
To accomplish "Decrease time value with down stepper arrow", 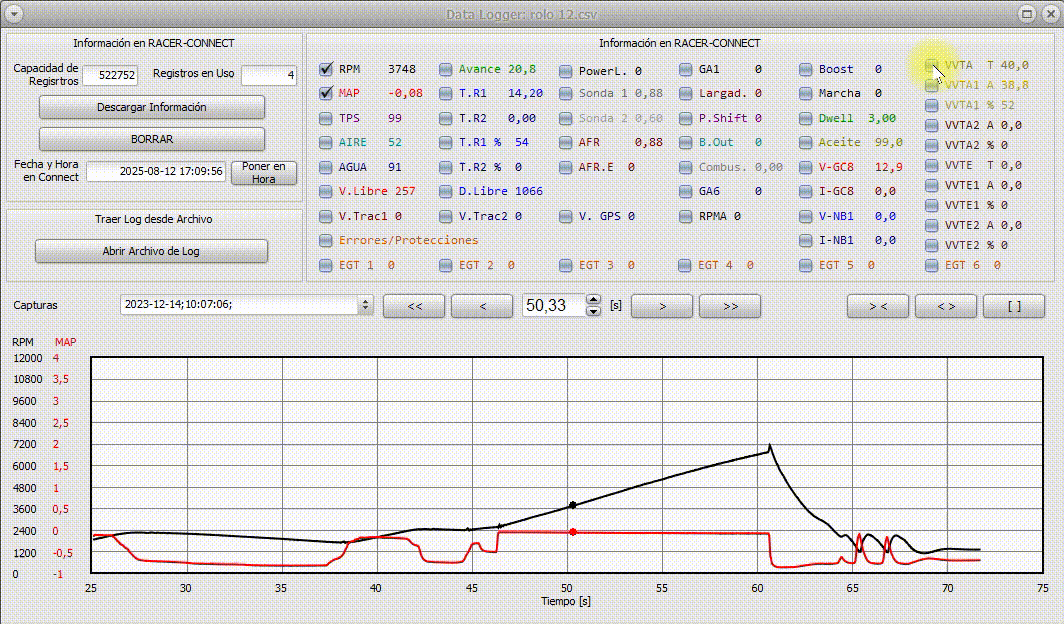I will coord(593,311).
